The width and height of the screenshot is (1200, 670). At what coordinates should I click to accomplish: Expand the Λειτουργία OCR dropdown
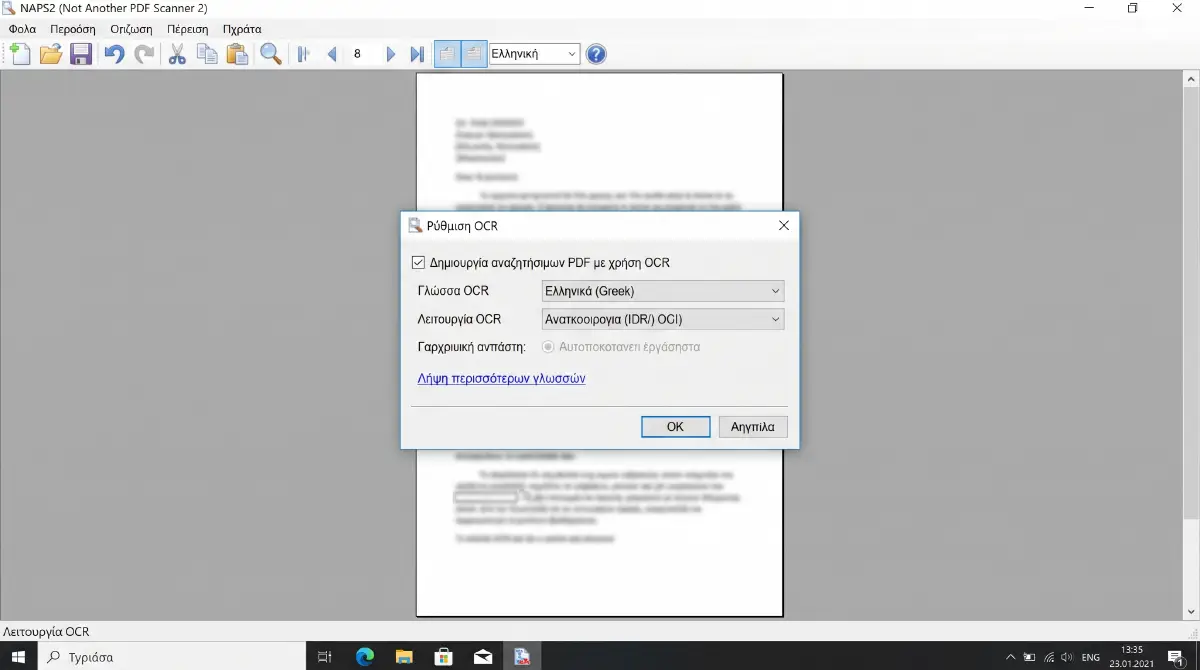[662, 319]
